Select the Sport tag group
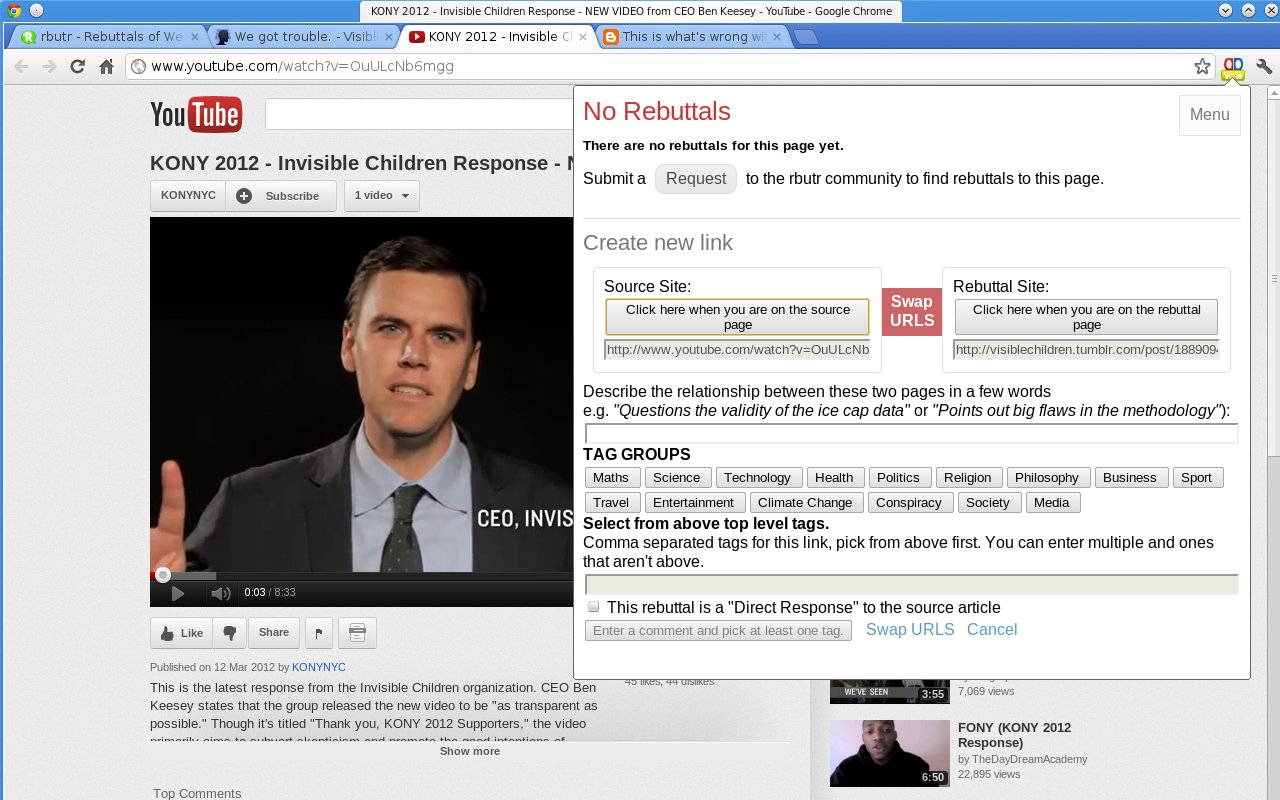The width and height of the screenshot is (1280, 800). click(1197, 478)
